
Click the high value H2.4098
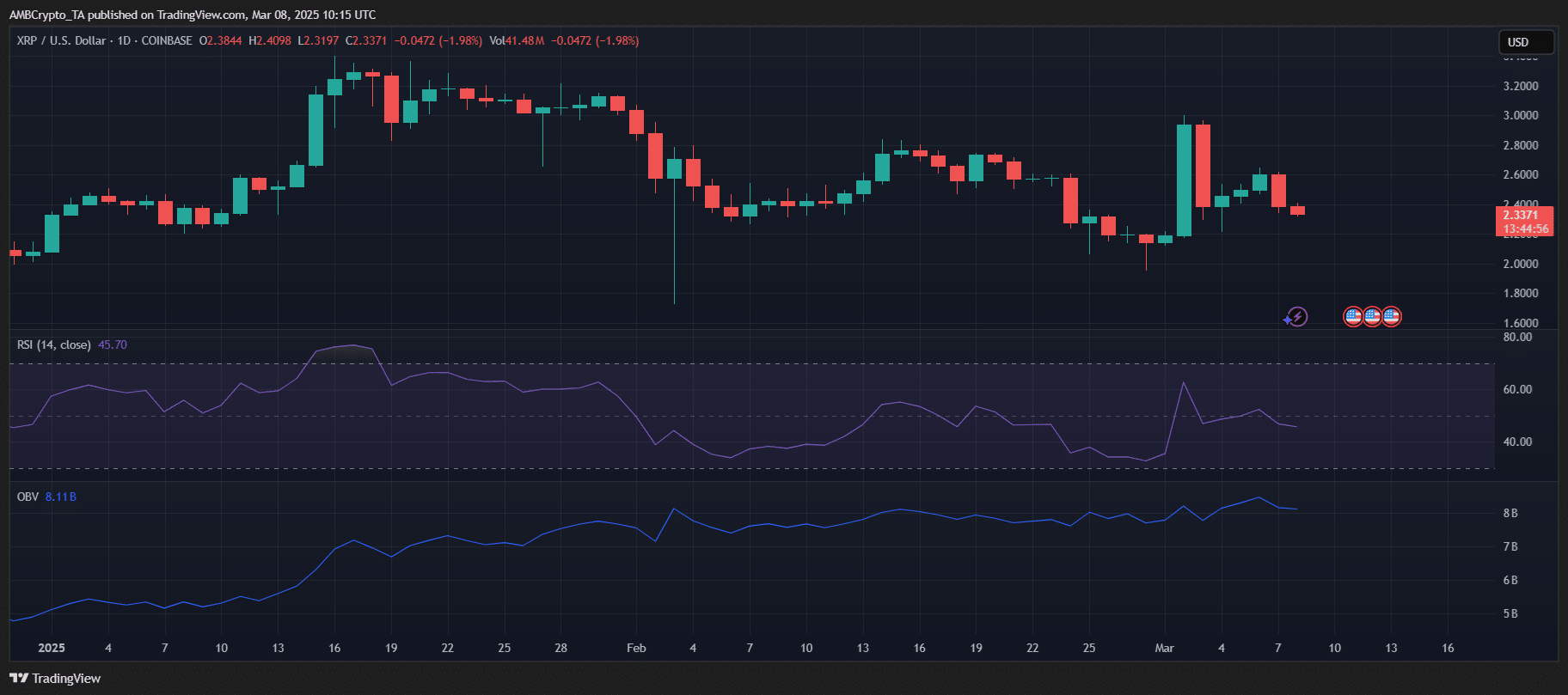pos(270,40)
